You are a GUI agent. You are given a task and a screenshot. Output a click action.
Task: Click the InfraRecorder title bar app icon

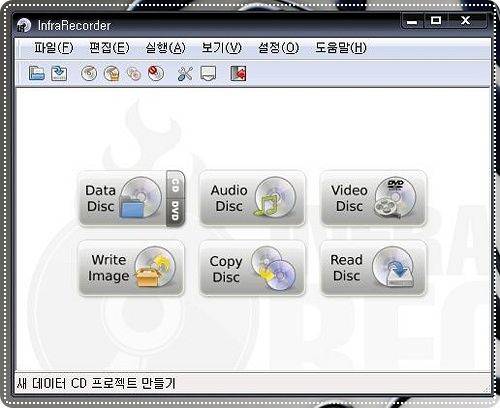[24, 25]
